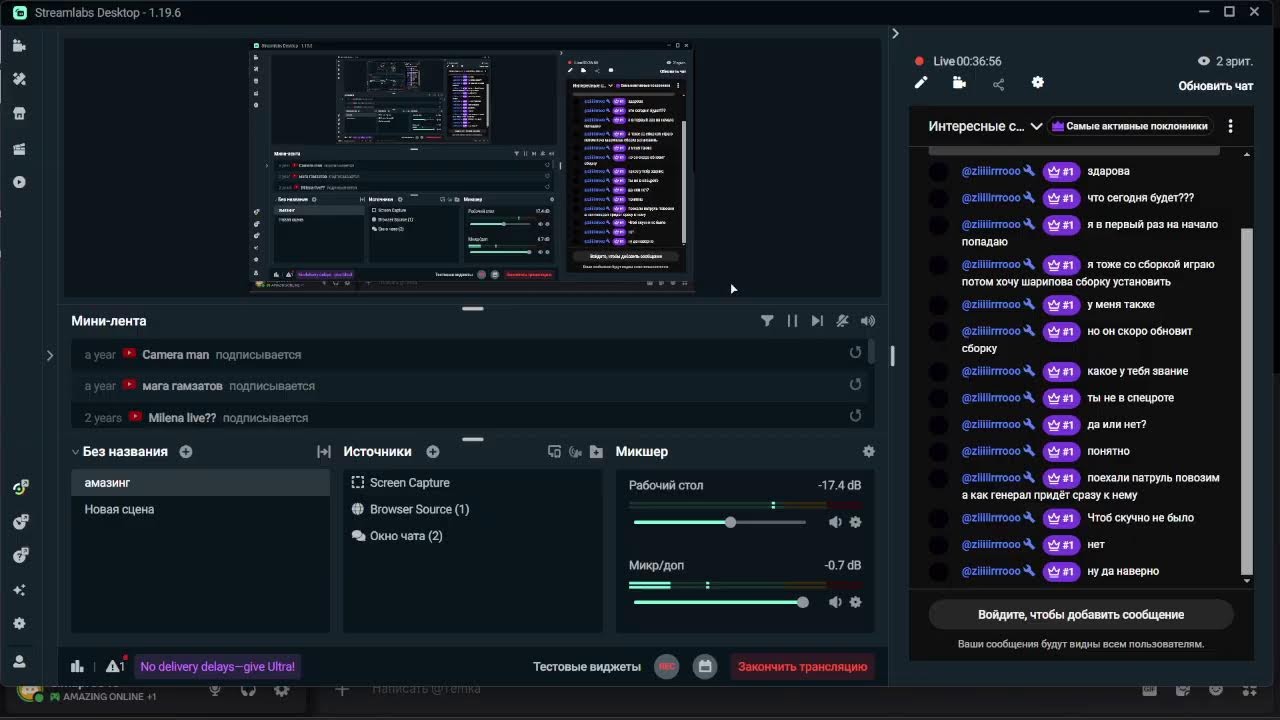This screenshot has height=720, width=1280.
Task: Click Обновить чат
Action: (1215, 86)
